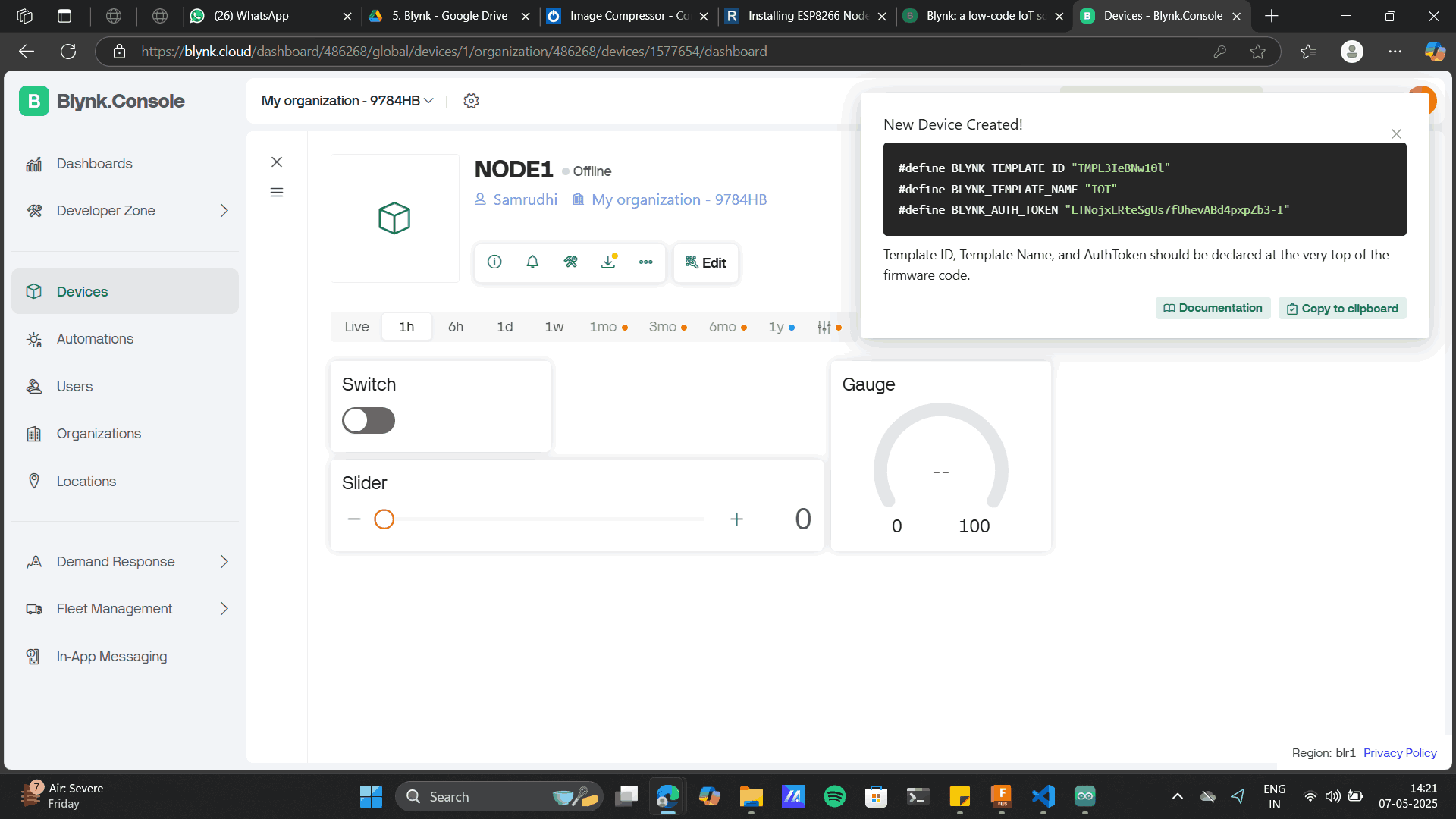Expand the organization name dropdown

pos(347,101)
